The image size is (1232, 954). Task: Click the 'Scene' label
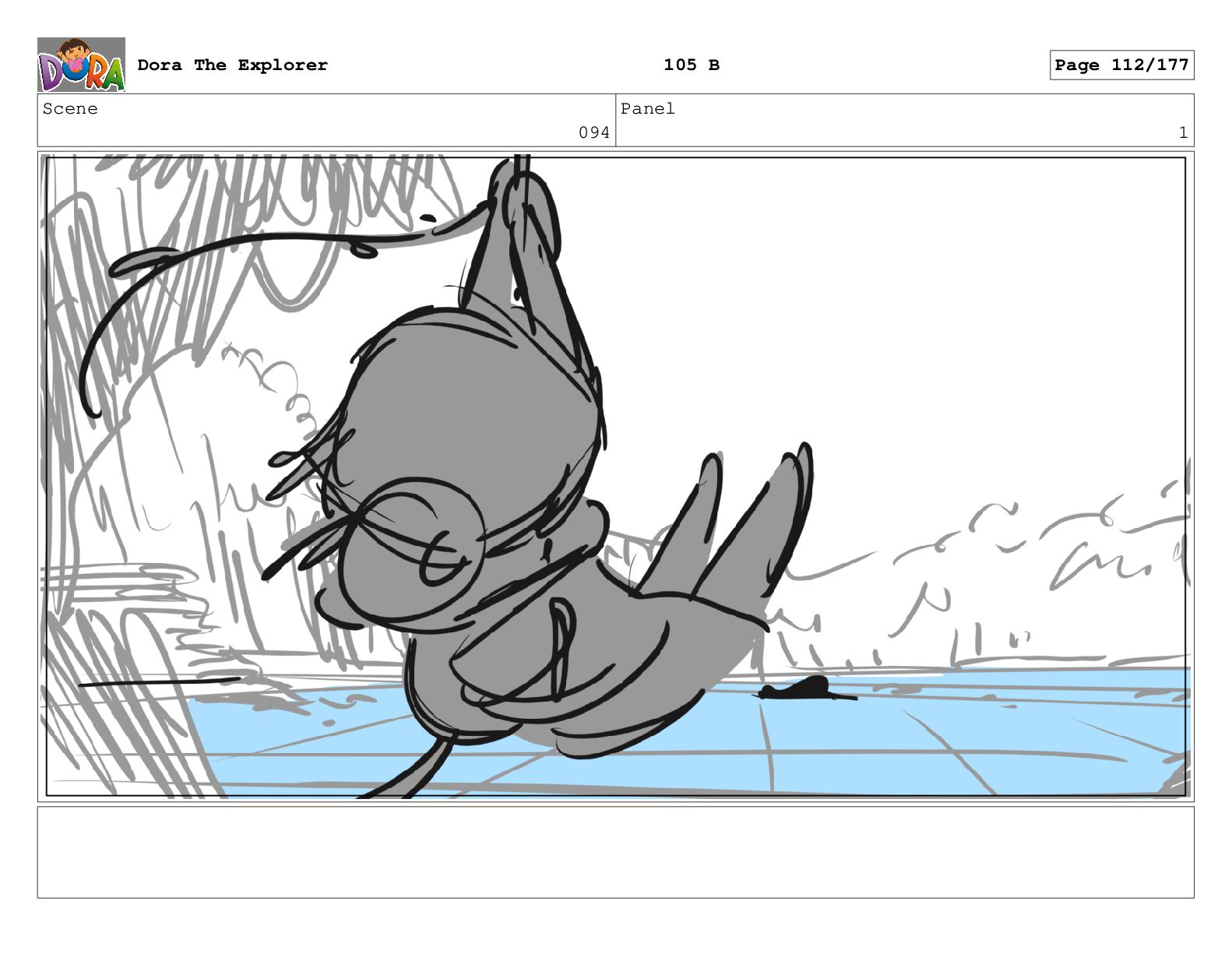[70, 109]
